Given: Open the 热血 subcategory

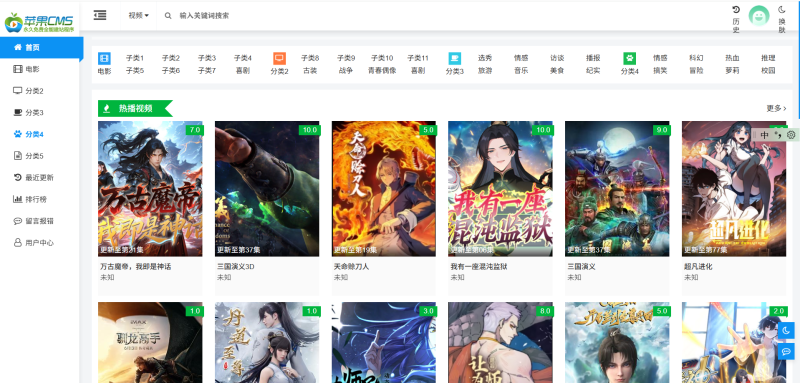Looking at the screenshot, I should tap(732, 58).
